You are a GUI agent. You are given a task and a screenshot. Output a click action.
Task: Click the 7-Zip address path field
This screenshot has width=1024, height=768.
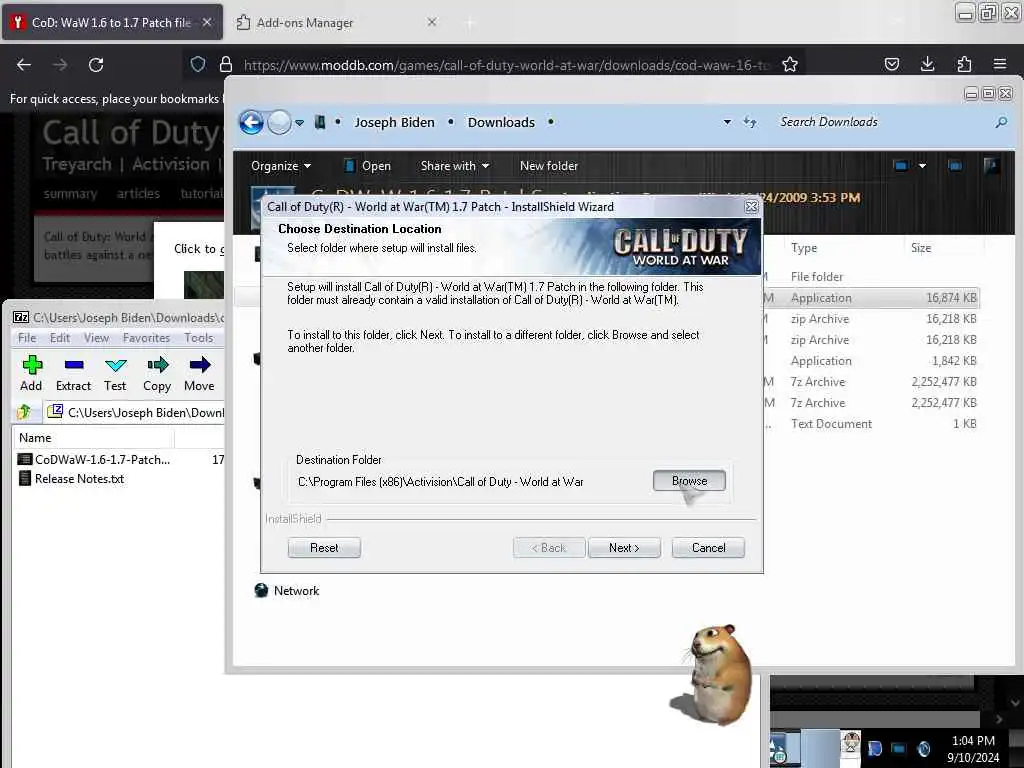pos(136,412)
